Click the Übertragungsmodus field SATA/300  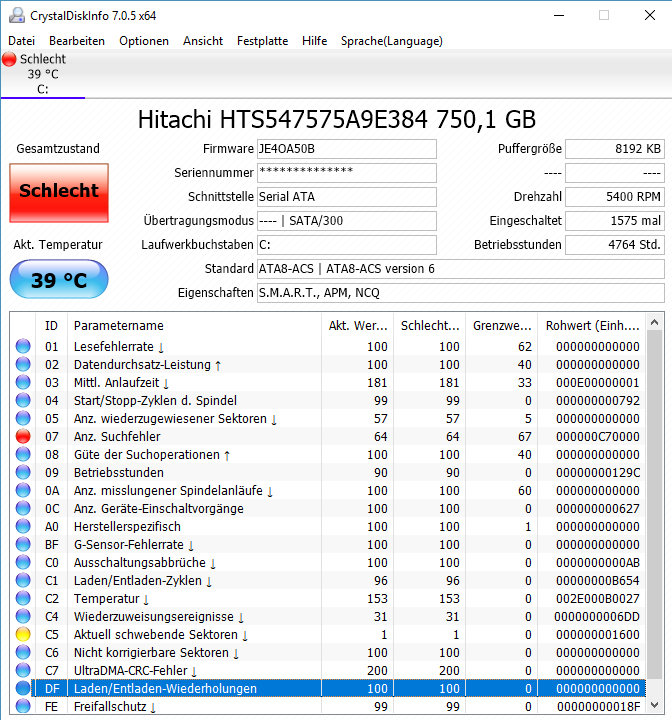click(x=347, y=221)
